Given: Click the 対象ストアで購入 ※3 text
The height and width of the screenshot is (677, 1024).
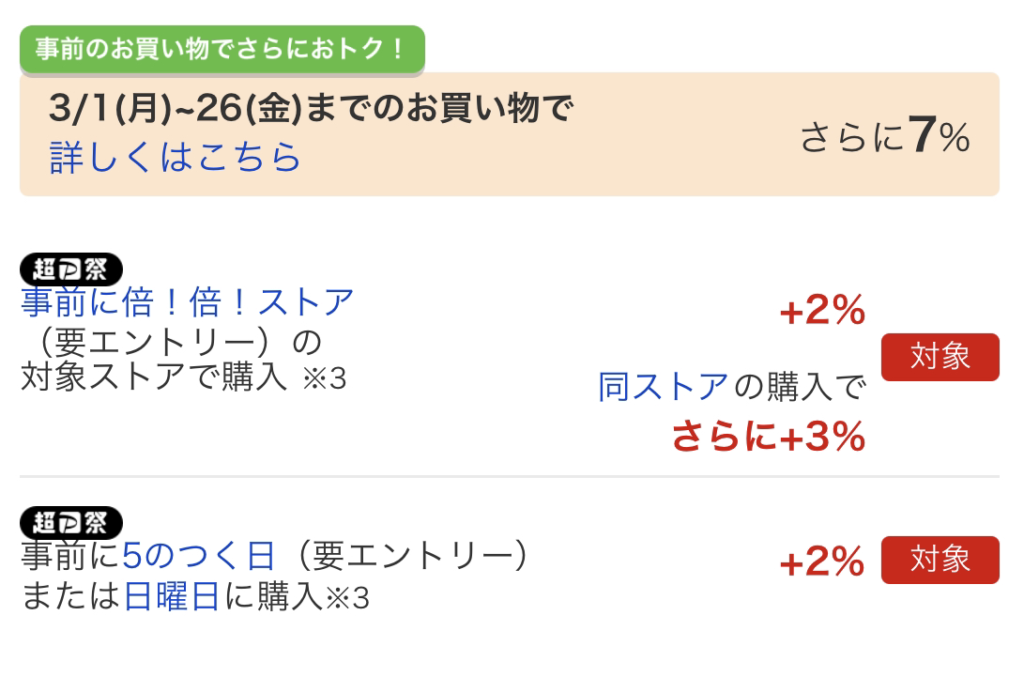Looking at the screenshot, I should [x=184, y=377].
